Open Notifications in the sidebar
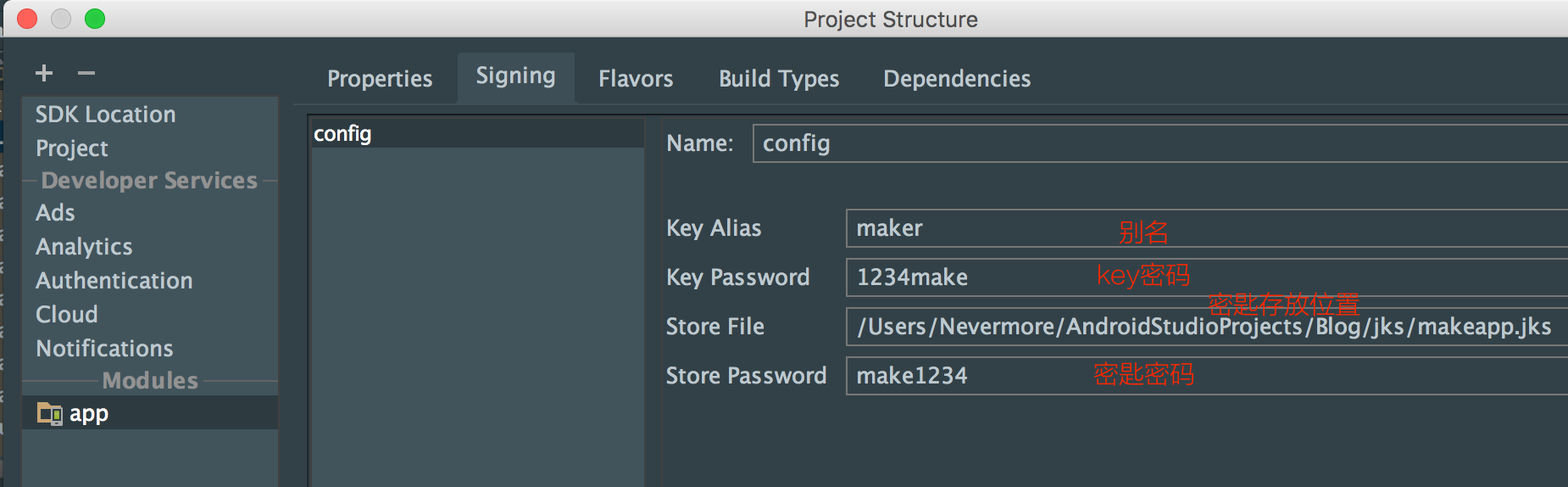 tap(104, 349)
